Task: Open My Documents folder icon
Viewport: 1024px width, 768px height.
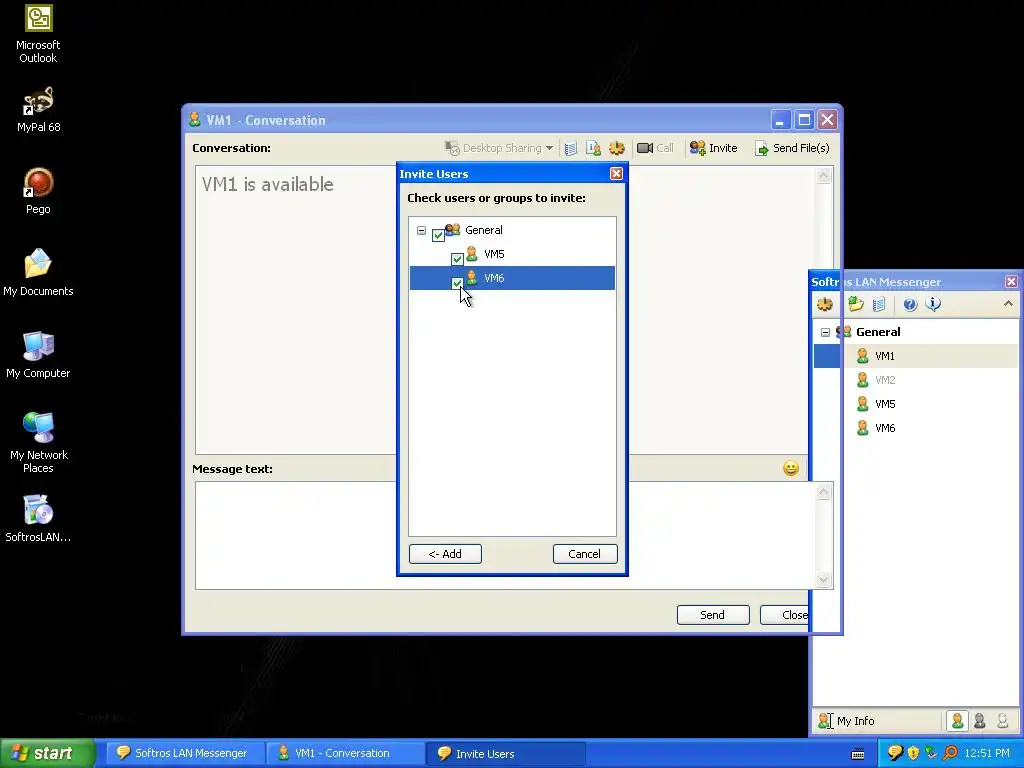Action: (x=38, y=273)
